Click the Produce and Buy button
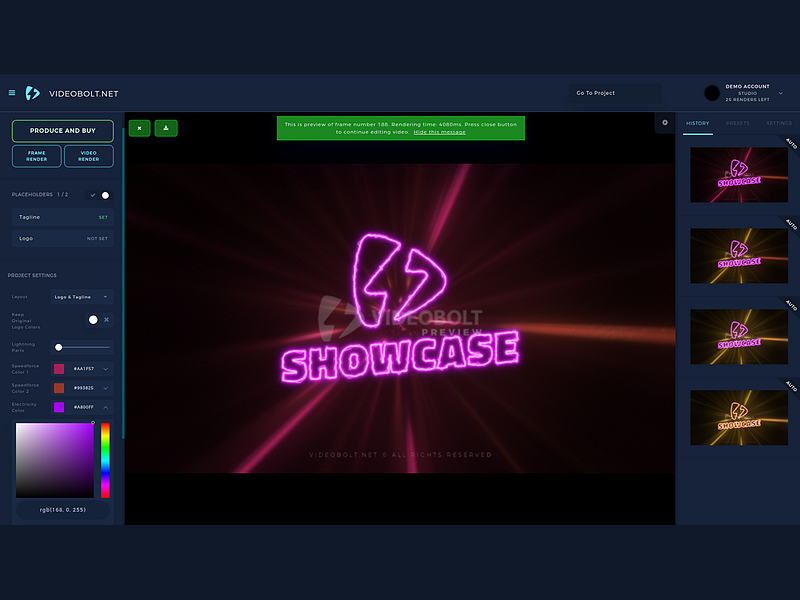Image resolution: width=800 pixels, height=600 pixels. pos(62,130)
